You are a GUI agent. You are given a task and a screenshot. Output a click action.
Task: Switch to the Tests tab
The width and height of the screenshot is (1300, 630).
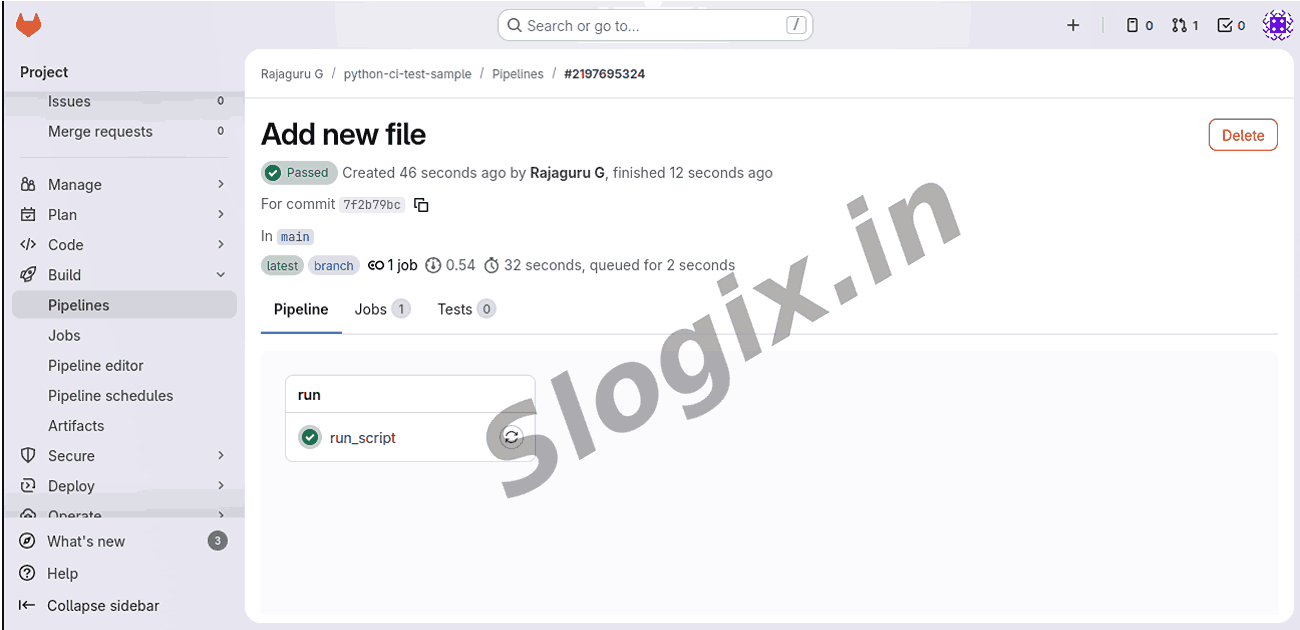click(x=466, y=309)
